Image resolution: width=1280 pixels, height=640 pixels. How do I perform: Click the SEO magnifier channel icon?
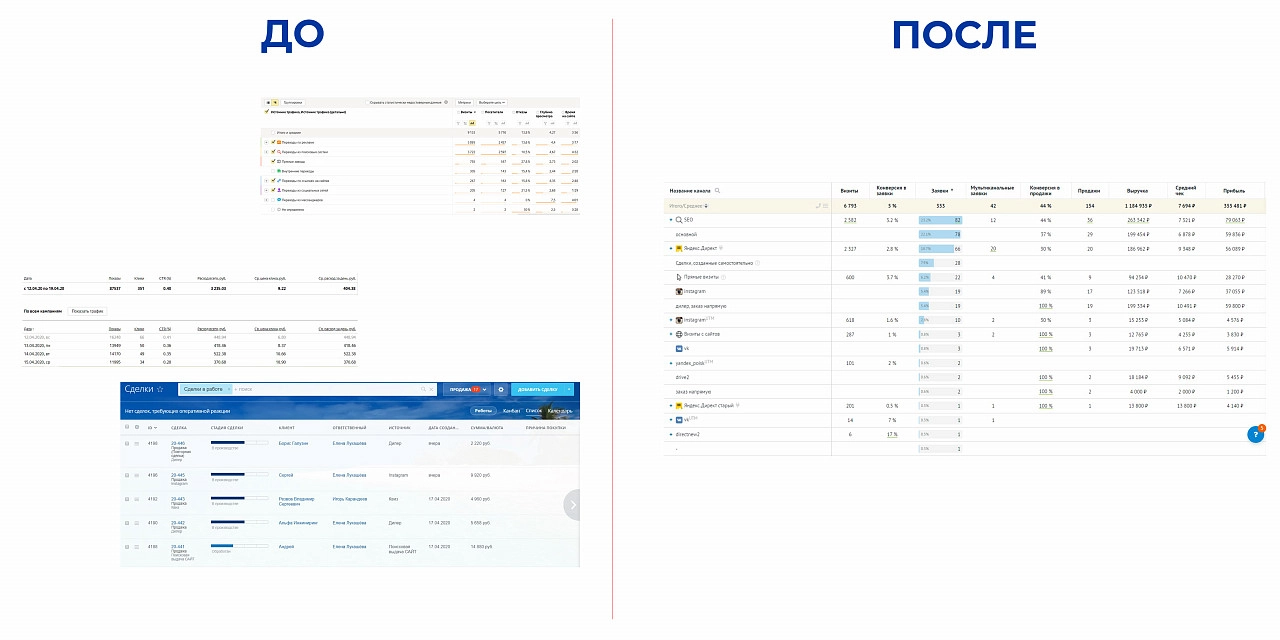coord(679,220)
